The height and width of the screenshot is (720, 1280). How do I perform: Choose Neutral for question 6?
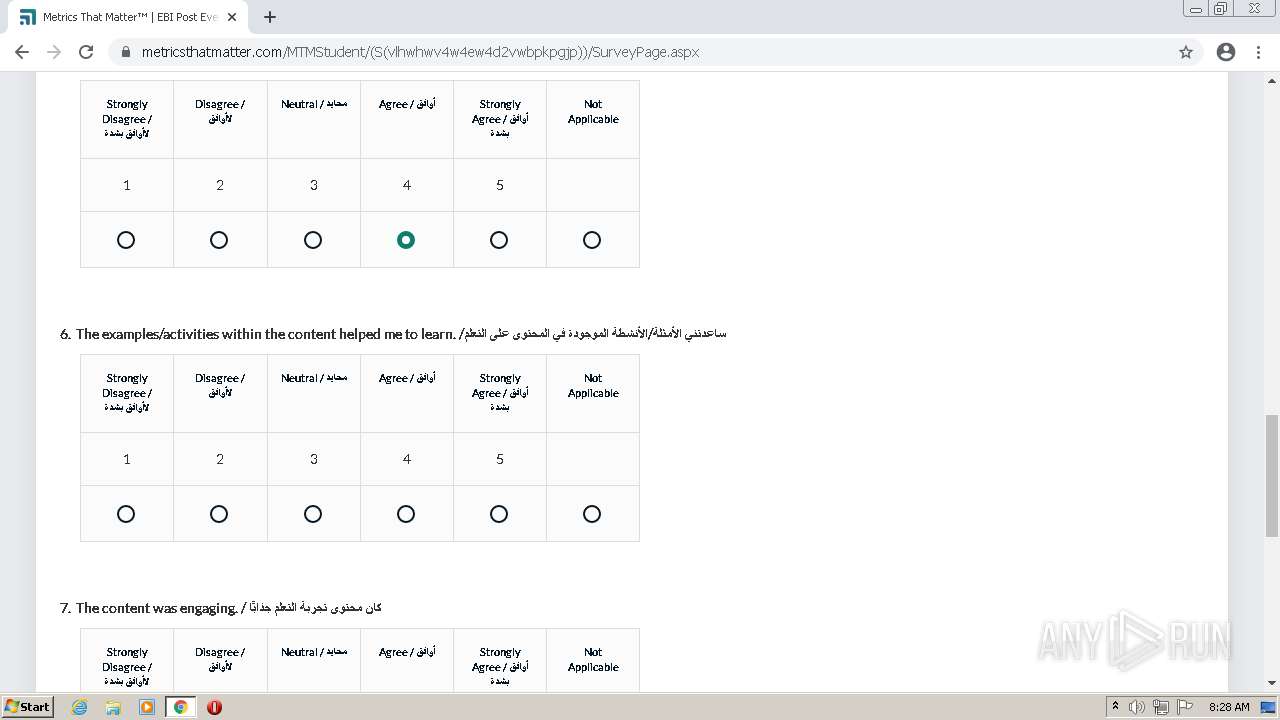click(313, 514)
